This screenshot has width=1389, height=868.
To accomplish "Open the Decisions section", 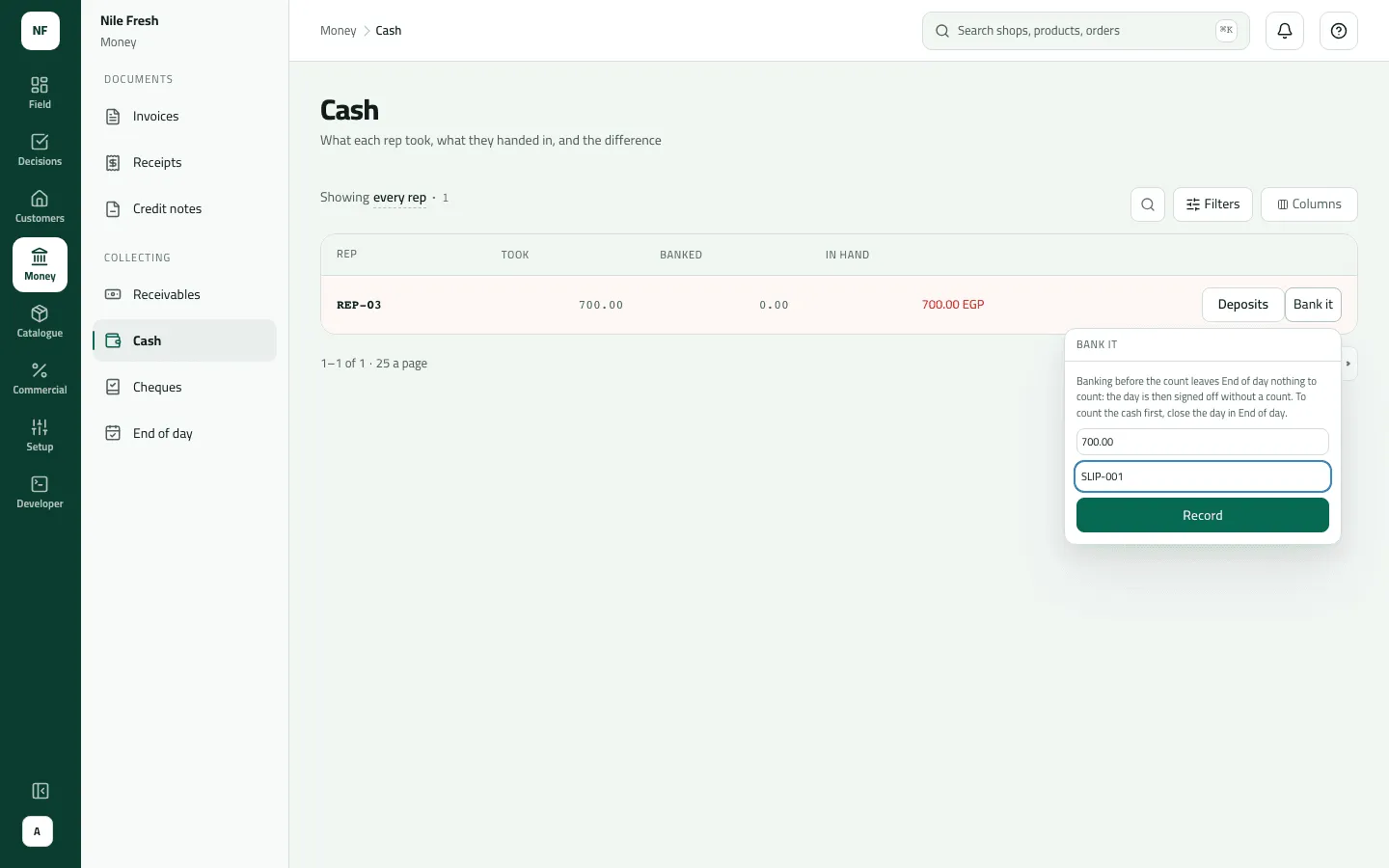I will [x=40, y=150].
